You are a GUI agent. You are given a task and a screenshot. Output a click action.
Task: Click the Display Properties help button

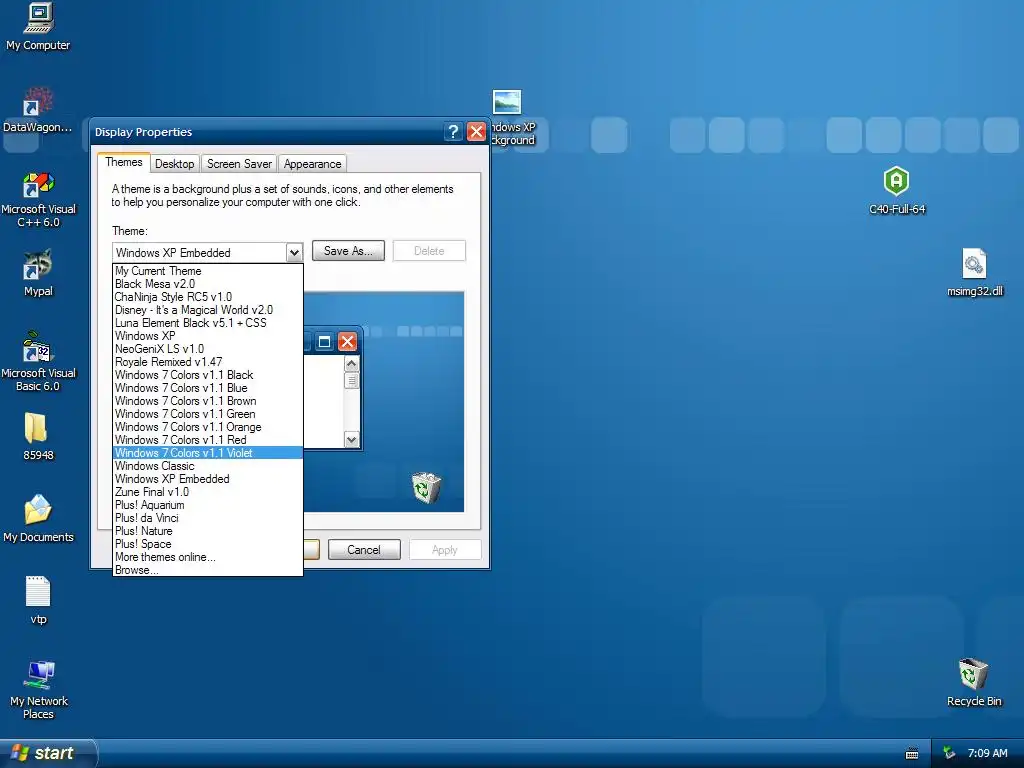pyautogui.click(x=453, y=132)
